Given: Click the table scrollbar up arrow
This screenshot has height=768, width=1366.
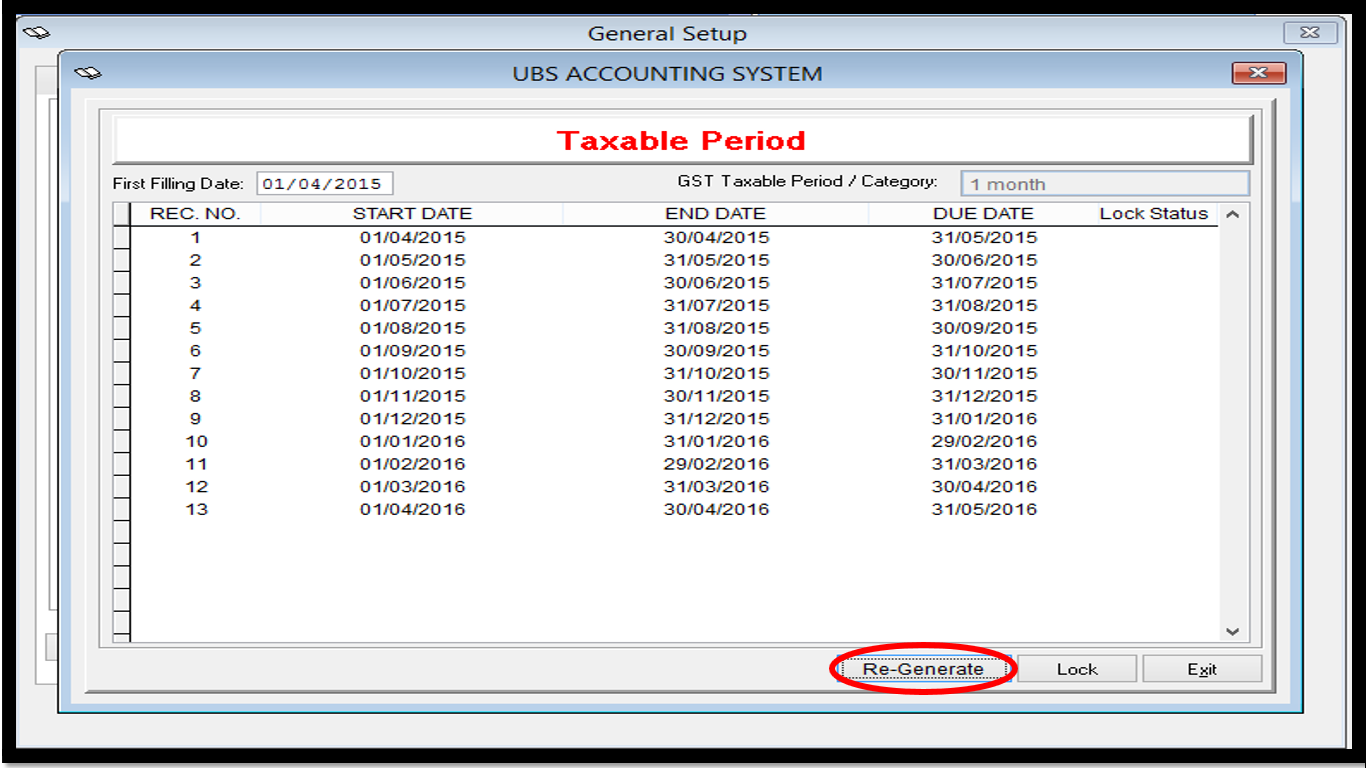Looking at the screenshot, I should [x=1232, y=214].
